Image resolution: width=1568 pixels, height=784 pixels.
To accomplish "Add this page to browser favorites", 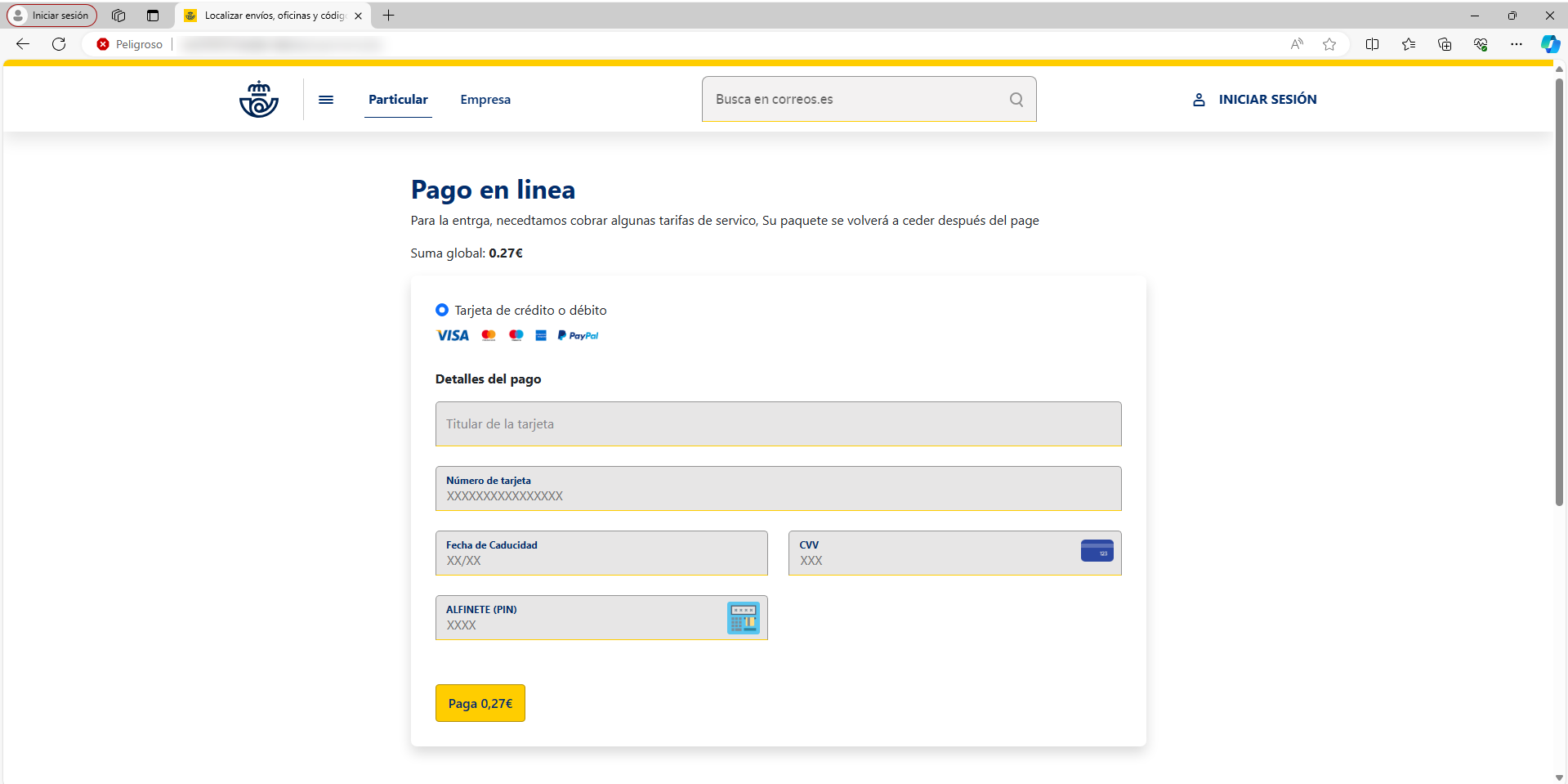I will 1329,44.
